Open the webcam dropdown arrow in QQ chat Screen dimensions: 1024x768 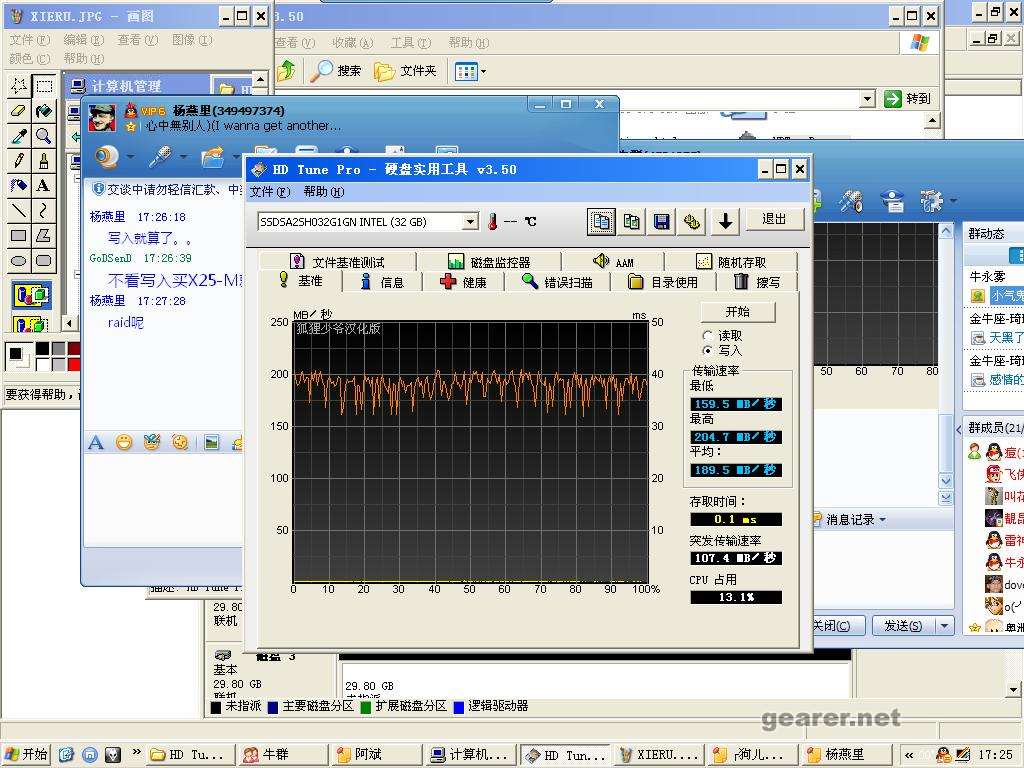[131, 157]
